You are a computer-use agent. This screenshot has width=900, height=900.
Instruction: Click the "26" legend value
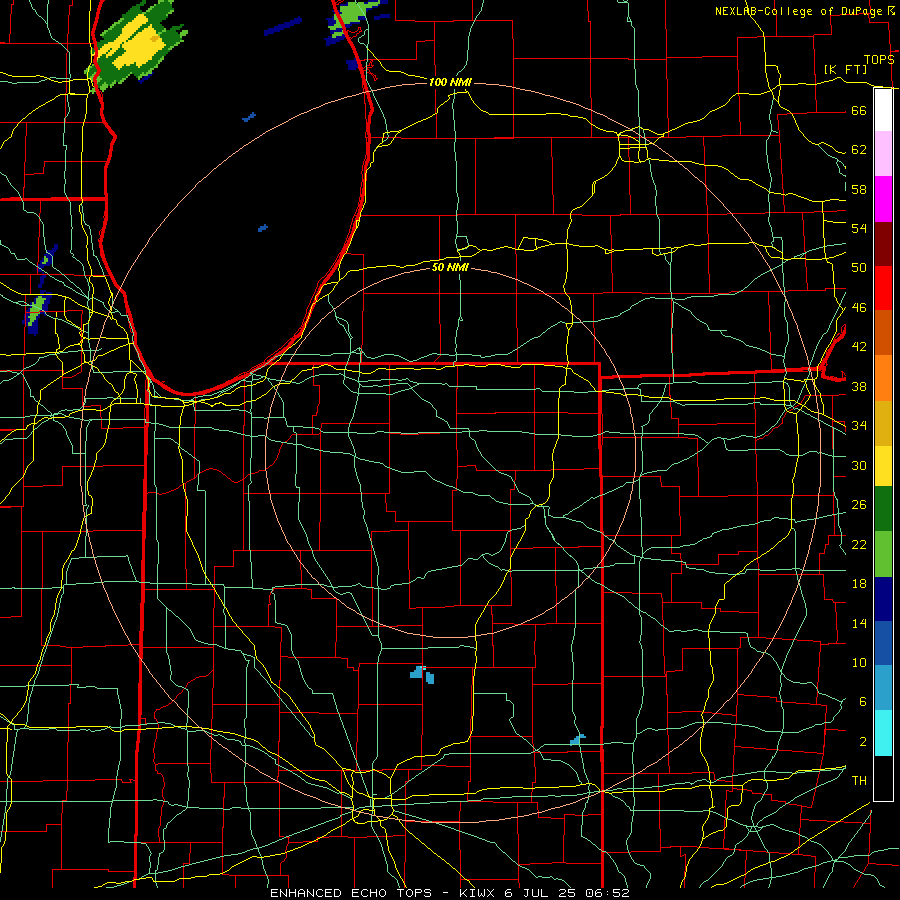tap(859, 505)
